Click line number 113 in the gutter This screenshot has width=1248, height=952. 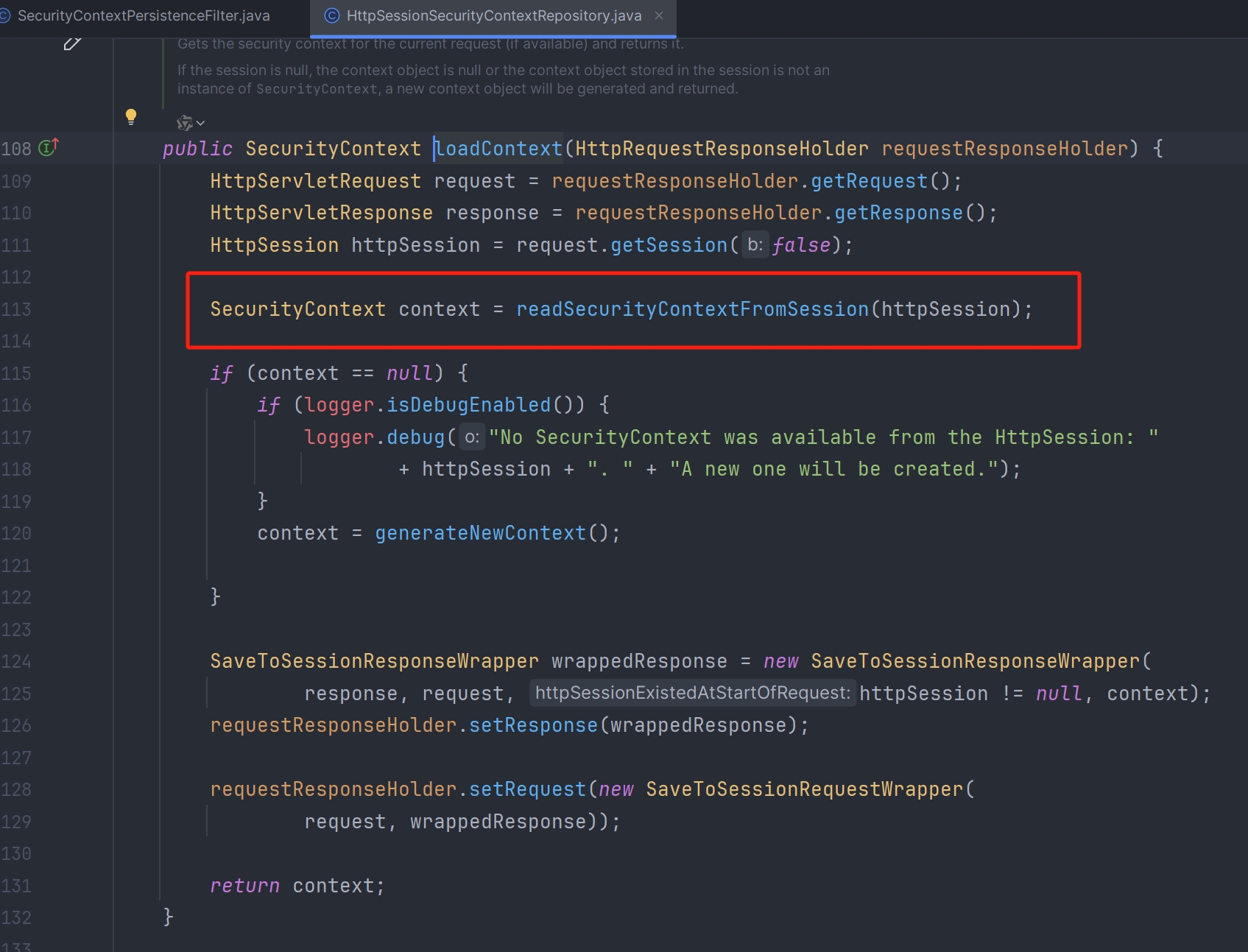point(16,309)
